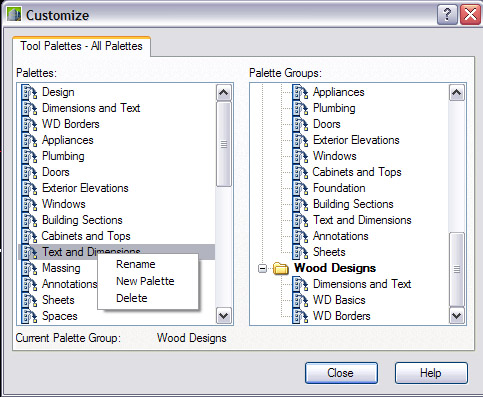Click the palette icon beside Spaces
The width and height of the screenshot is (483, 397).
coord(29,316)
